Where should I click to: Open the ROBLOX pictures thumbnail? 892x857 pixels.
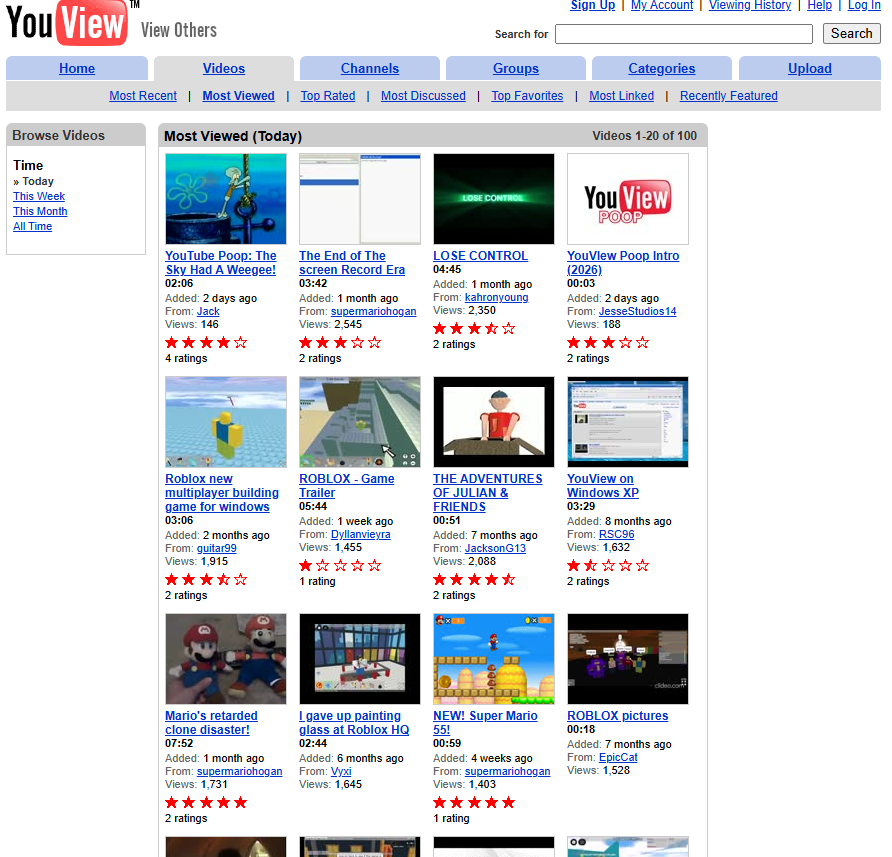(x=627, y=658)
